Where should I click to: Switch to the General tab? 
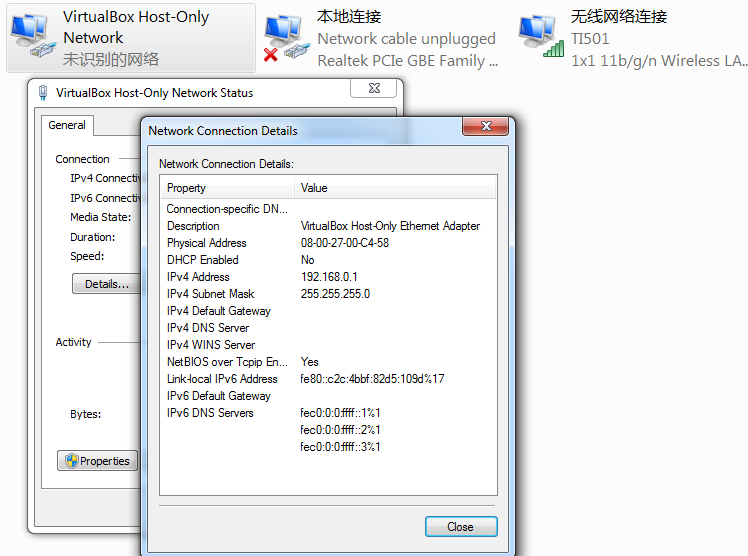point(67,125)
